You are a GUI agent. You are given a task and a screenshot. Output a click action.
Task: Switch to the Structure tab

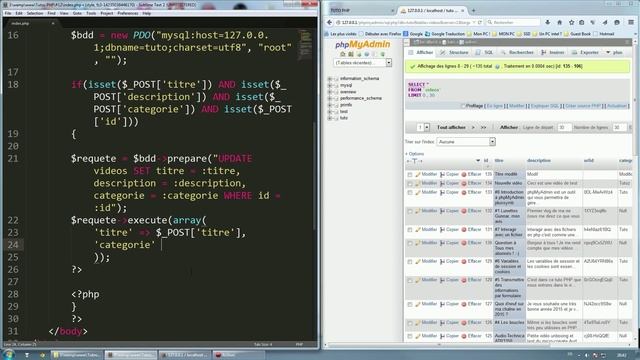[x=454, y=52]
